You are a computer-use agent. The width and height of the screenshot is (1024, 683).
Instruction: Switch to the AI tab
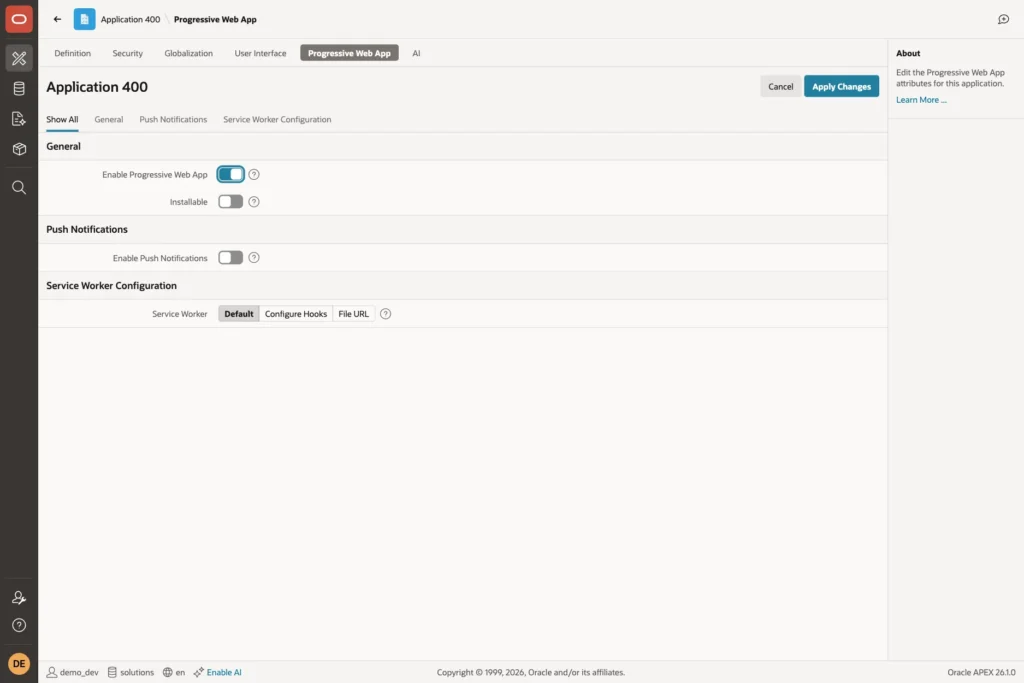point(416,53)
